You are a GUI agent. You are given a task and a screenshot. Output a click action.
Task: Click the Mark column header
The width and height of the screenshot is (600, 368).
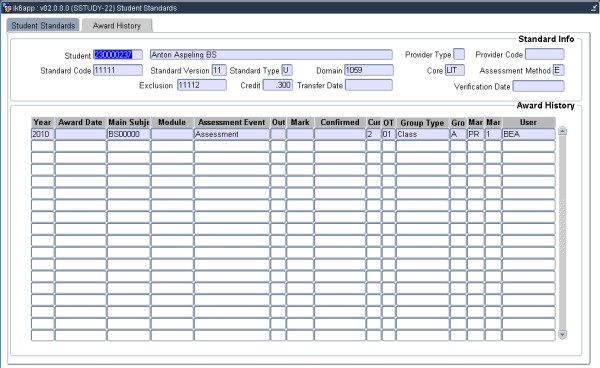click(x=300, y=122)
